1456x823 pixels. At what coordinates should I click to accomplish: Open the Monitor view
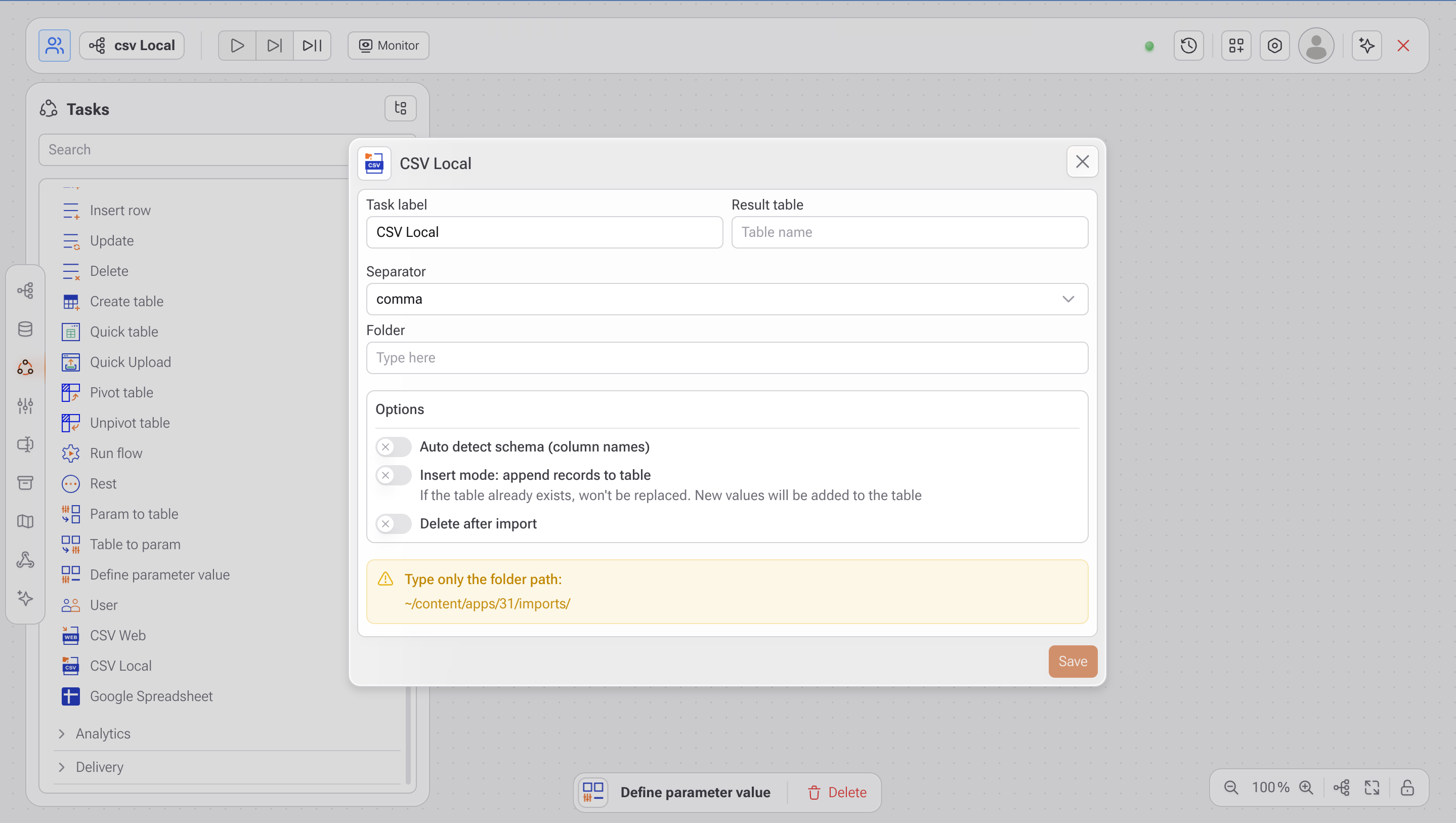tap(389, 45)
